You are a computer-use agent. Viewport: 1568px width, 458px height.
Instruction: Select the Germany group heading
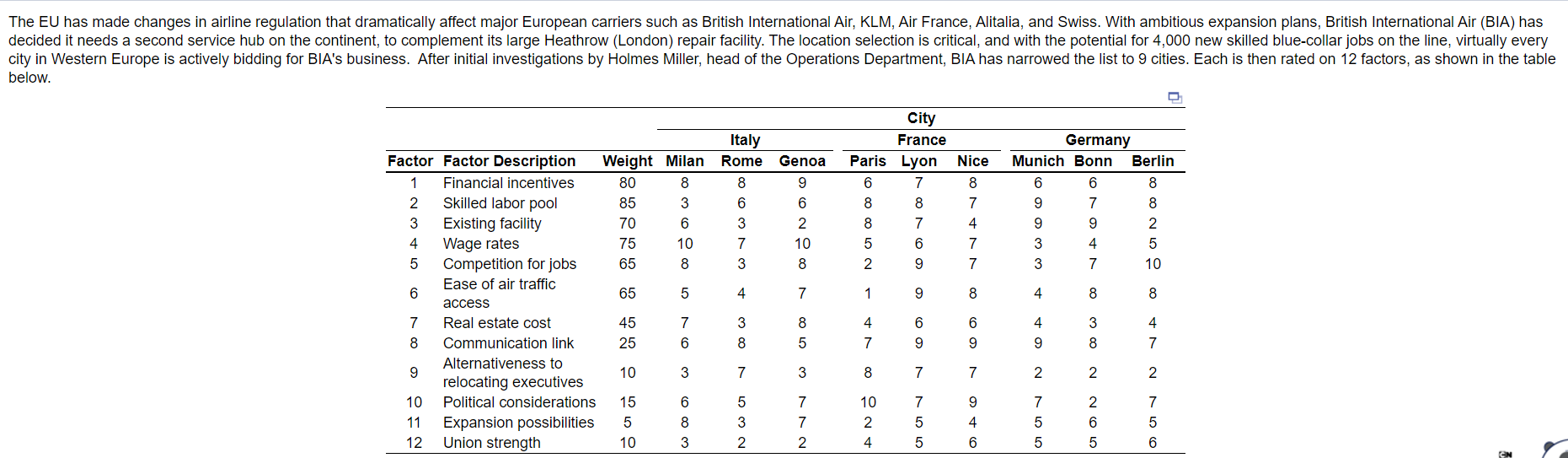(x=1097, y=140)
